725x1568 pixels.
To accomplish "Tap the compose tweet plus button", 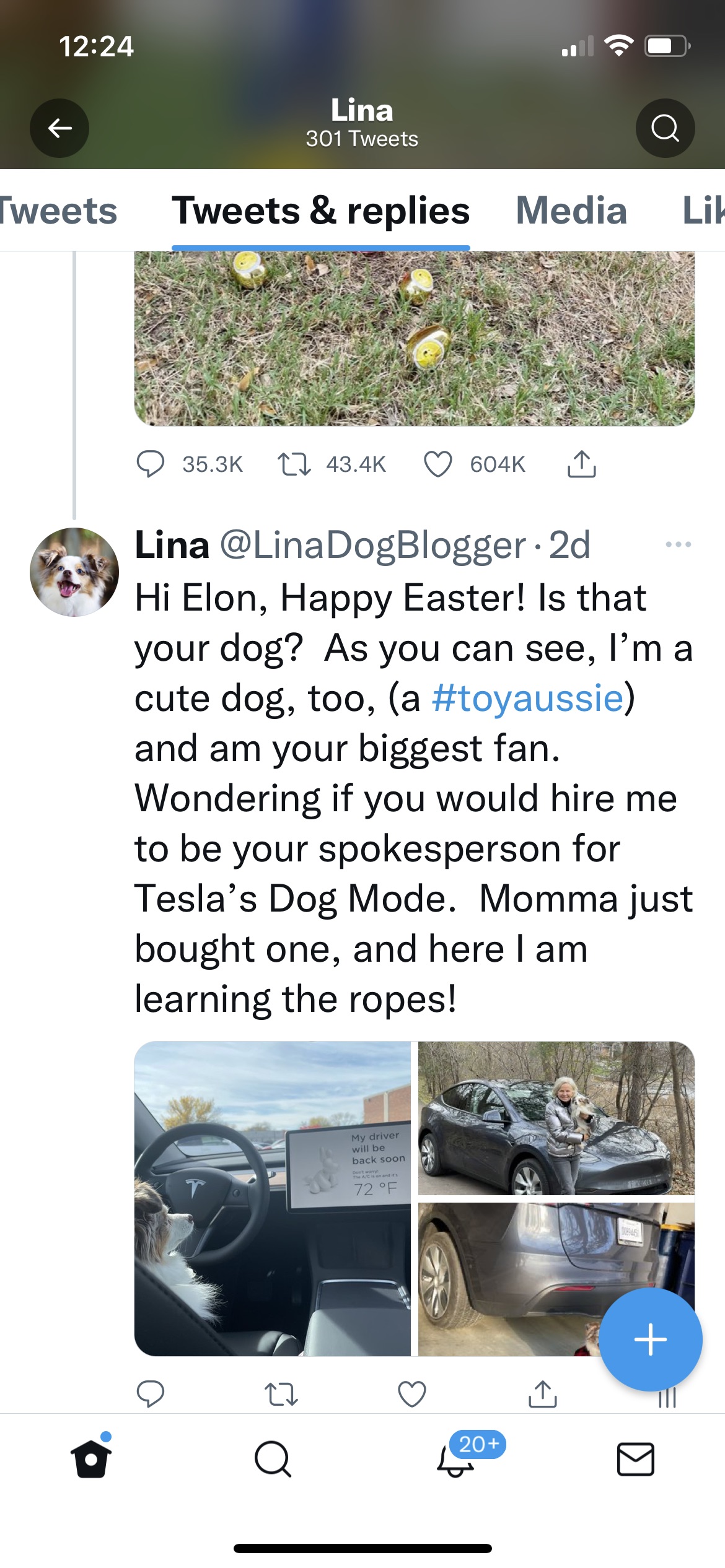I will coord(650,1339).
